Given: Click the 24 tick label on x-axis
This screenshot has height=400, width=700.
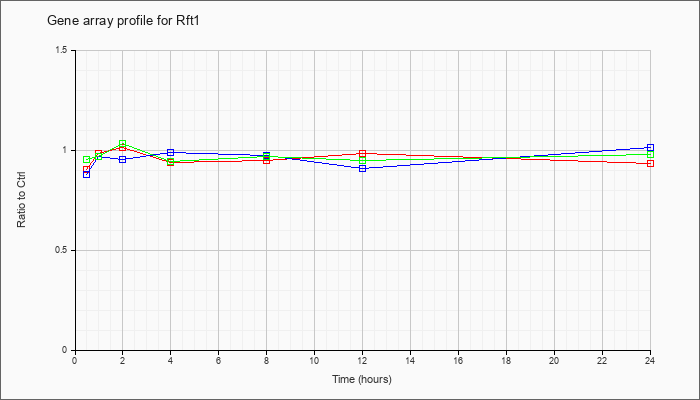Looking at the screenshot, I should [x=650, y=360].
